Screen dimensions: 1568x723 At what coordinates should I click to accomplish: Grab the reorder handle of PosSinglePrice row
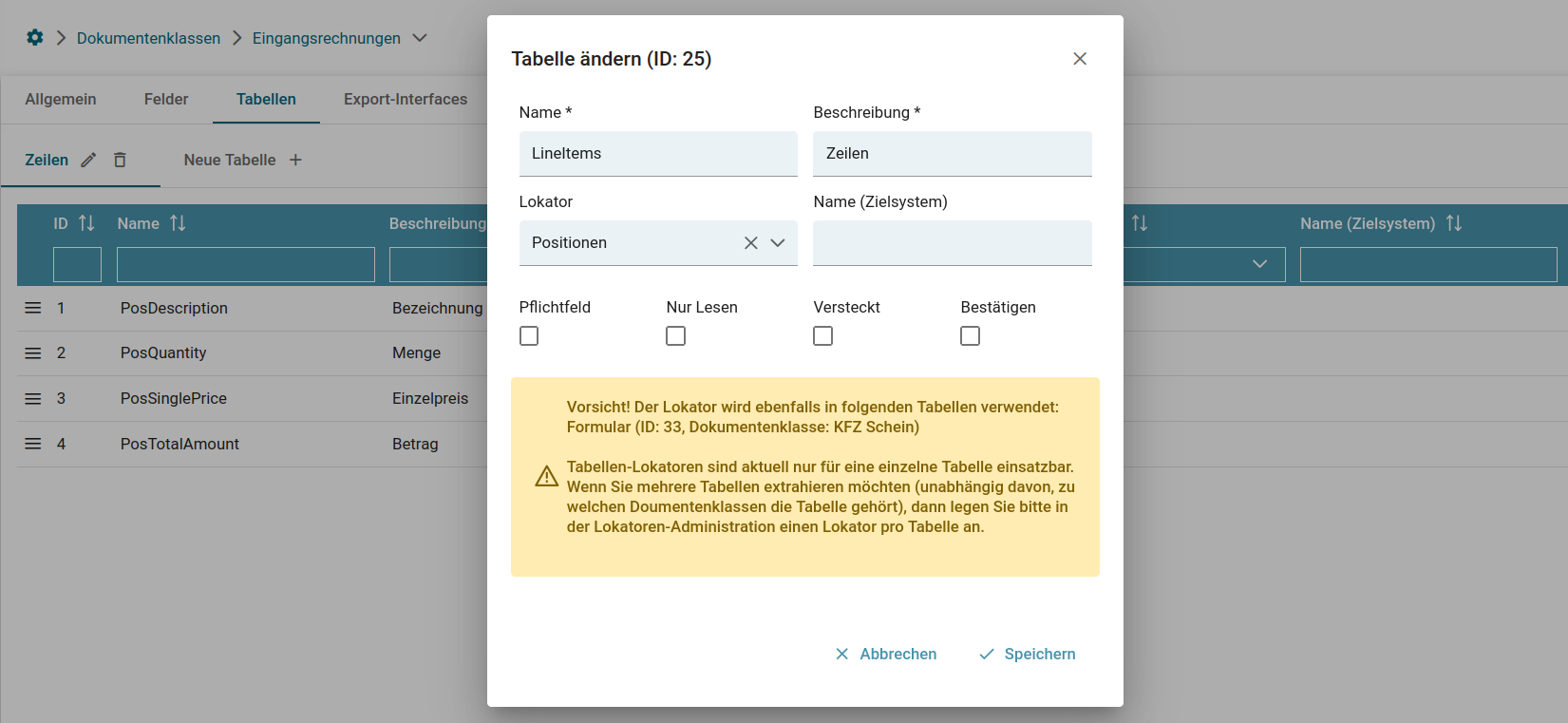tap(33, 399)
